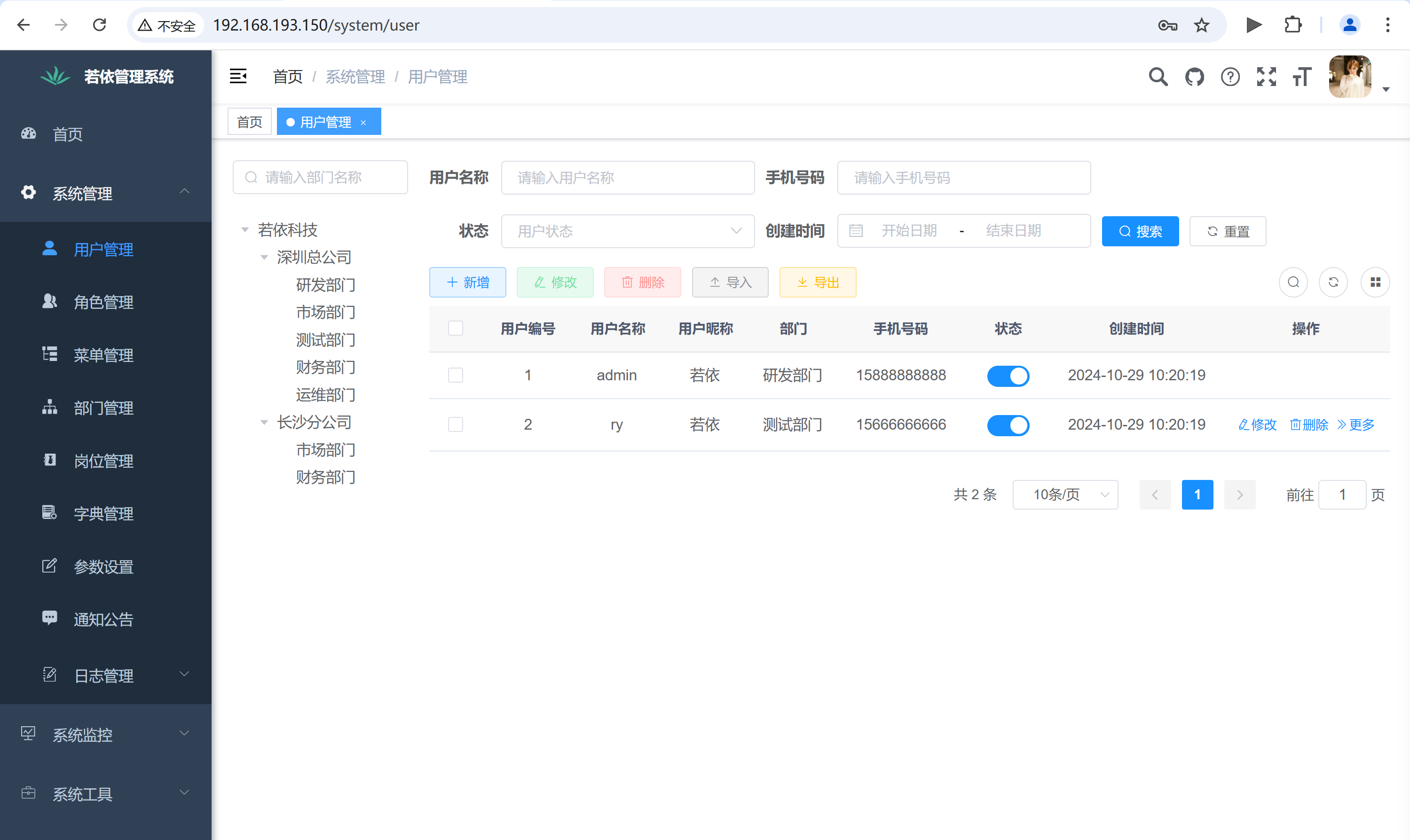Expand the 日志管理 submenu
Image resolution: width=1410 pixels, height=840 pixels.
(106, 675)
